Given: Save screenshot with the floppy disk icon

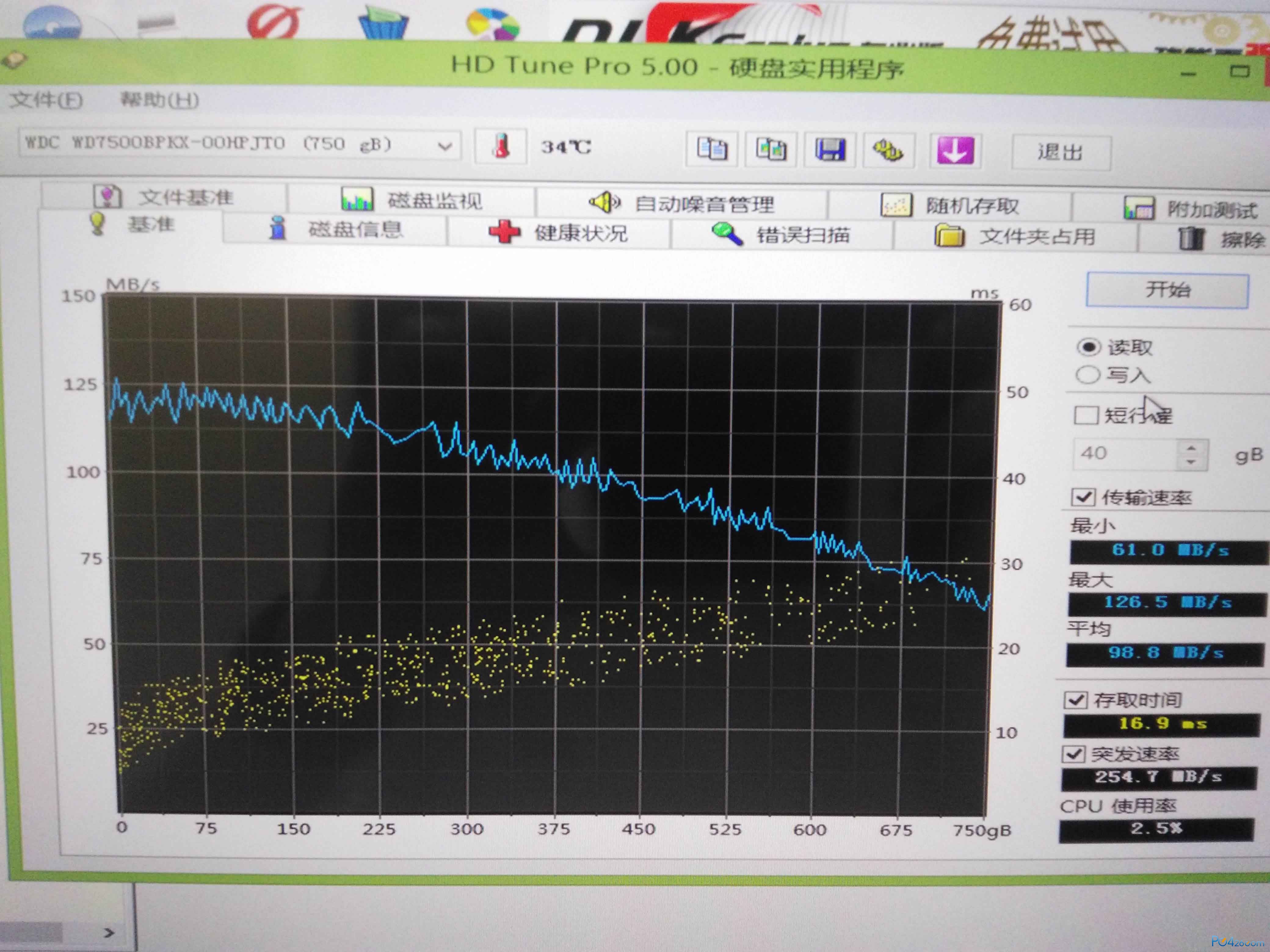Looking at the screenshot, I should 830,150.
